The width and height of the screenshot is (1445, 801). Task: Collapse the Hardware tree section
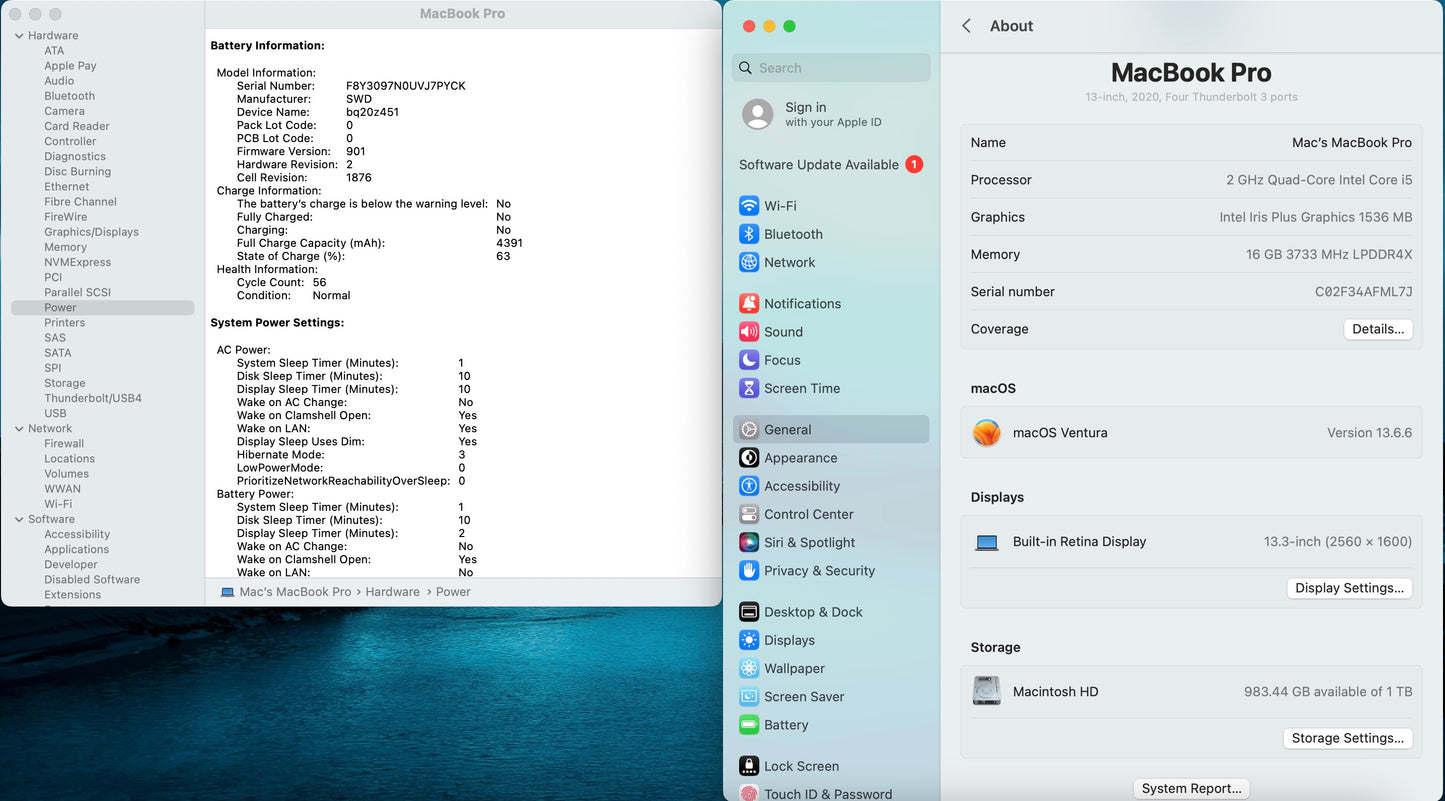pos(19,36)
